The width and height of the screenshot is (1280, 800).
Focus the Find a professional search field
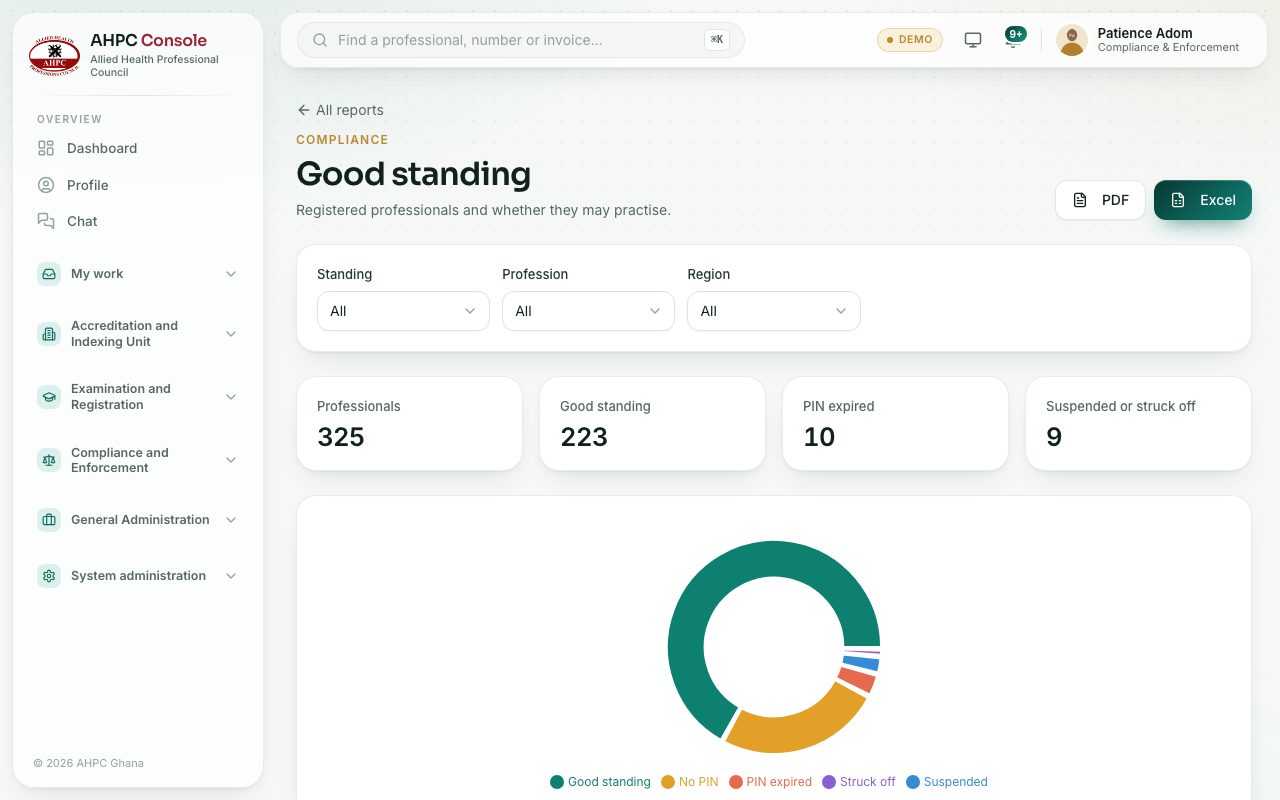coord(521,40)
